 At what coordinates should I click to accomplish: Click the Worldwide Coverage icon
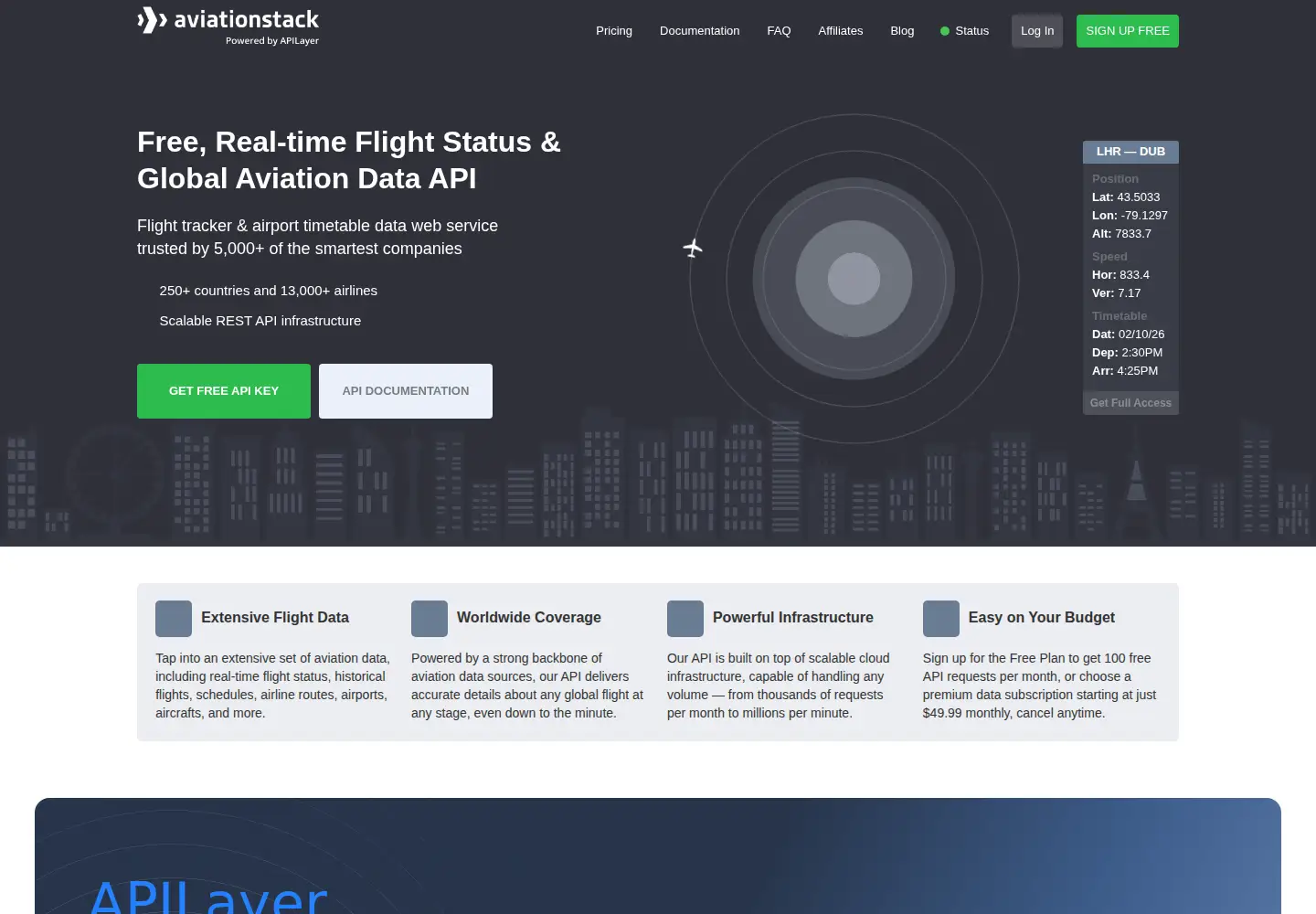[430, 619]
